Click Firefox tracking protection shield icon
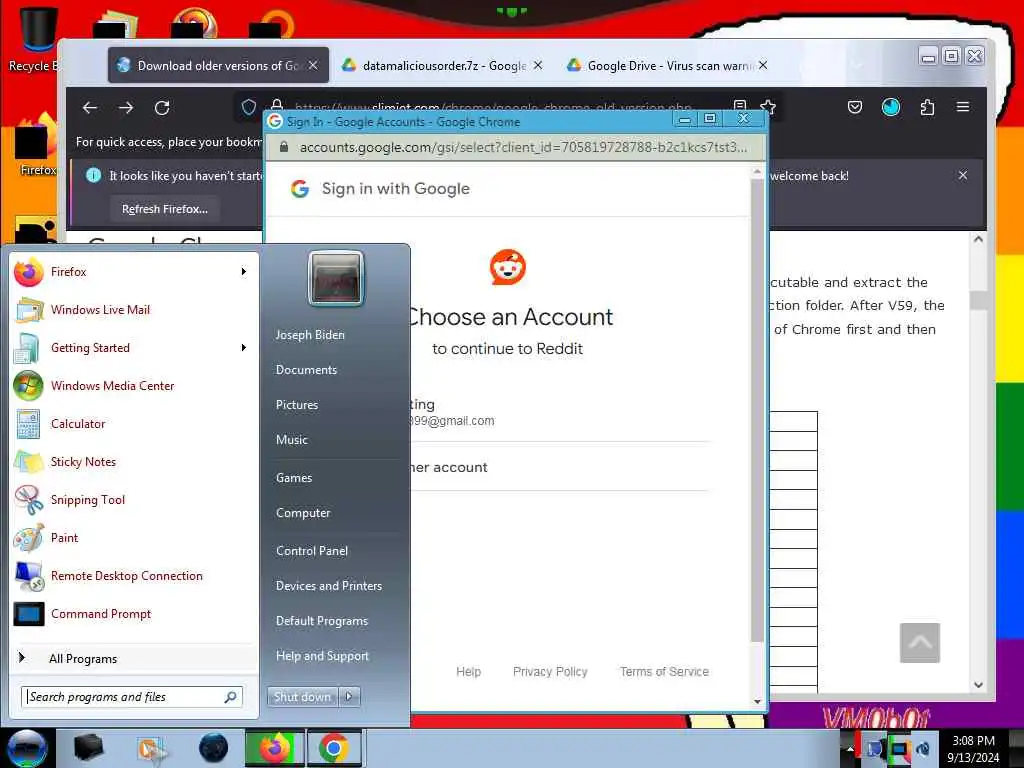Viewport: 1024px width, 768px height. pos(249,107)
